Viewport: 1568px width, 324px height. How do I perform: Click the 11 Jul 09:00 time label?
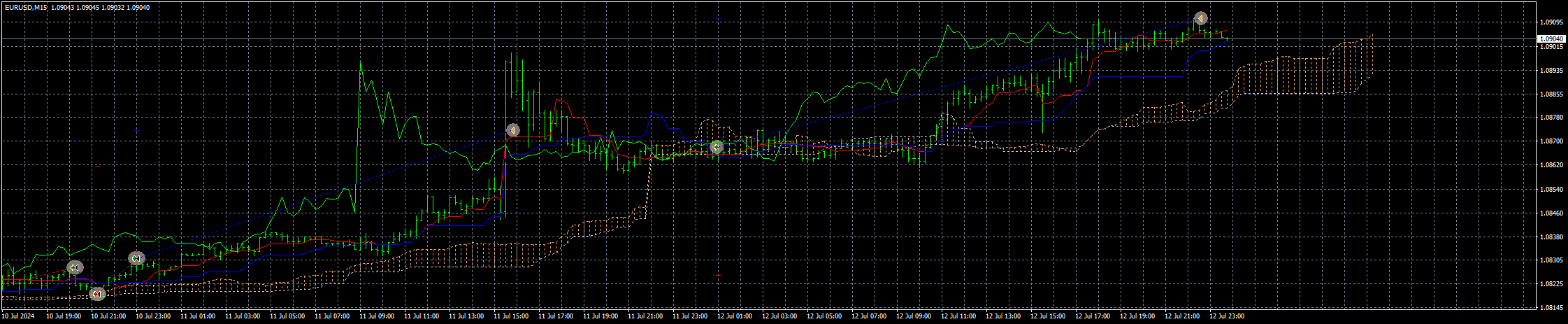376,316
